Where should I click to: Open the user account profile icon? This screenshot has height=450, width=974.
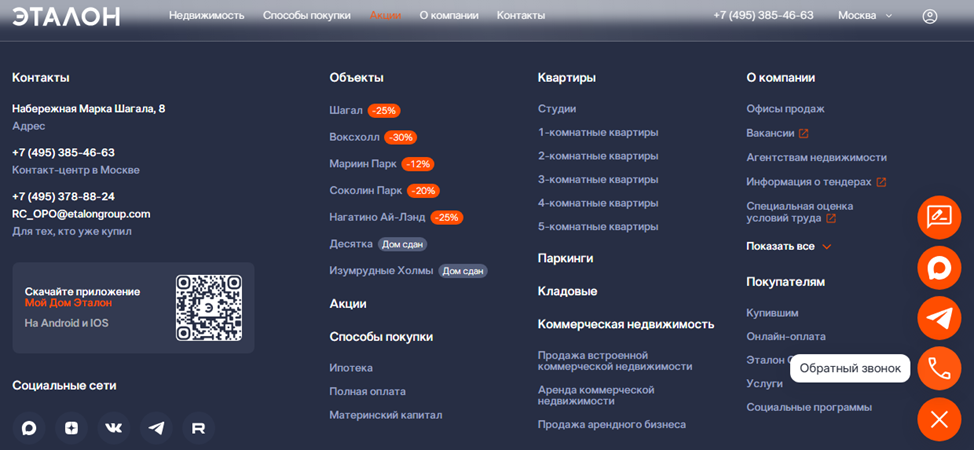click(929, 16)
